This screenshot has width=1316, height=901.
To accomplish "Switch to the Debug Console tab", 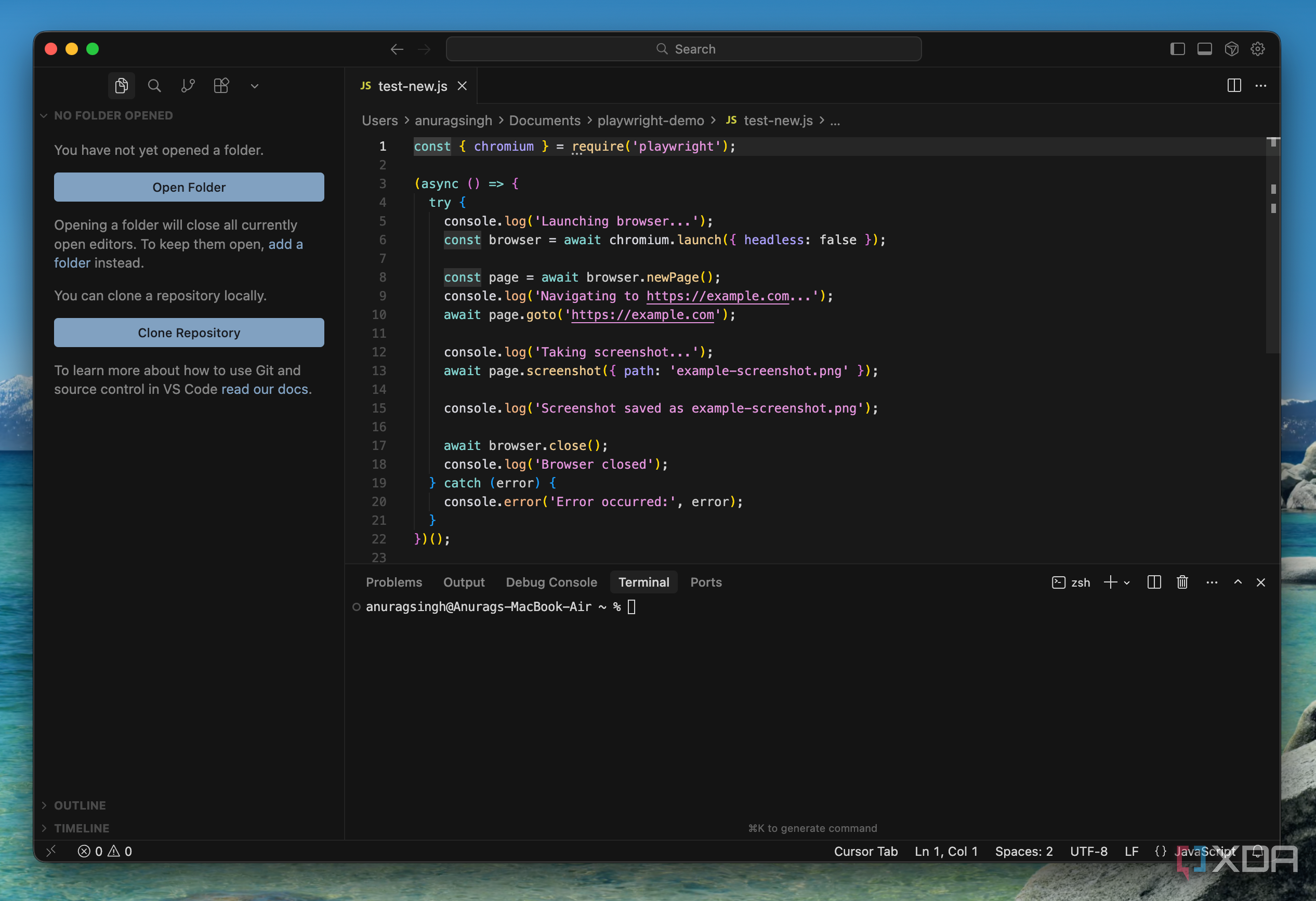I will point(551,582).
